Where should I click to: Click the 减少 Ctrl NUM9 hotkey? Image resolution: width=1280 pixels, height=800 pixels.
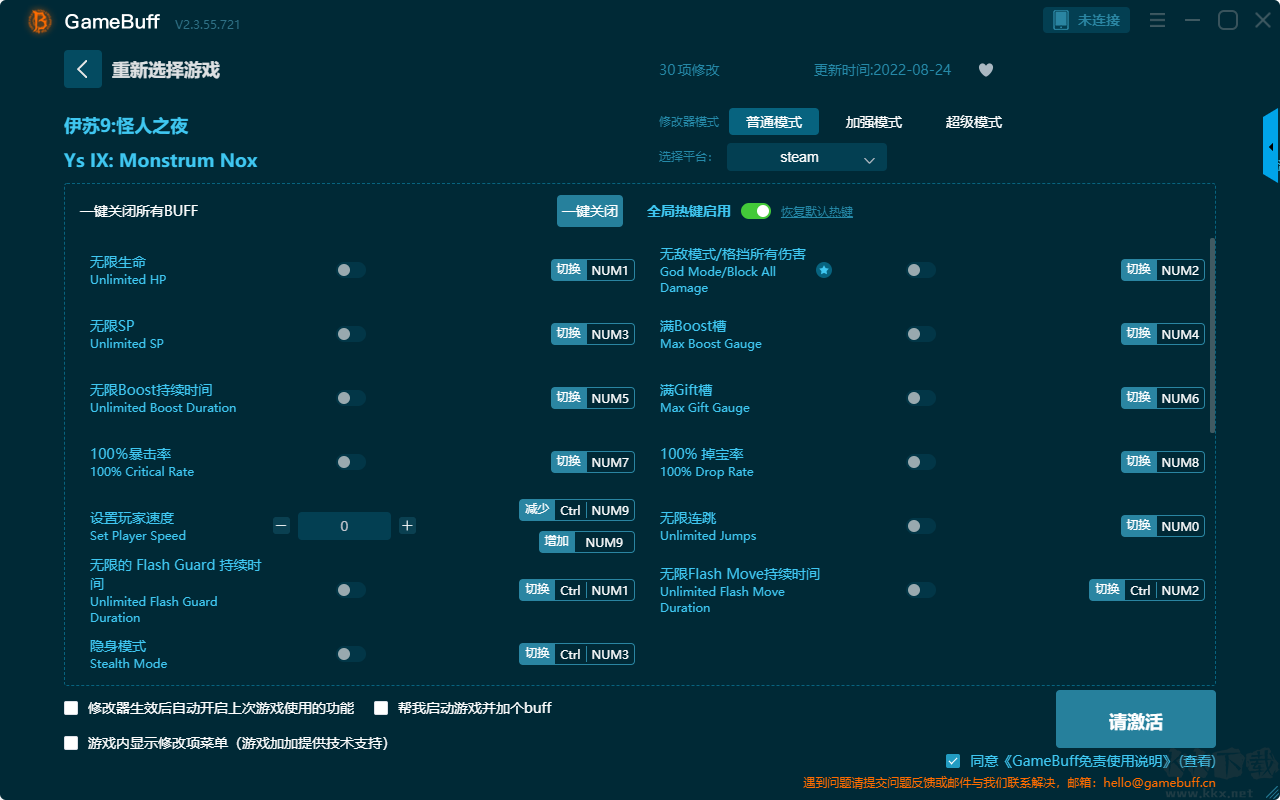[577, 510]
